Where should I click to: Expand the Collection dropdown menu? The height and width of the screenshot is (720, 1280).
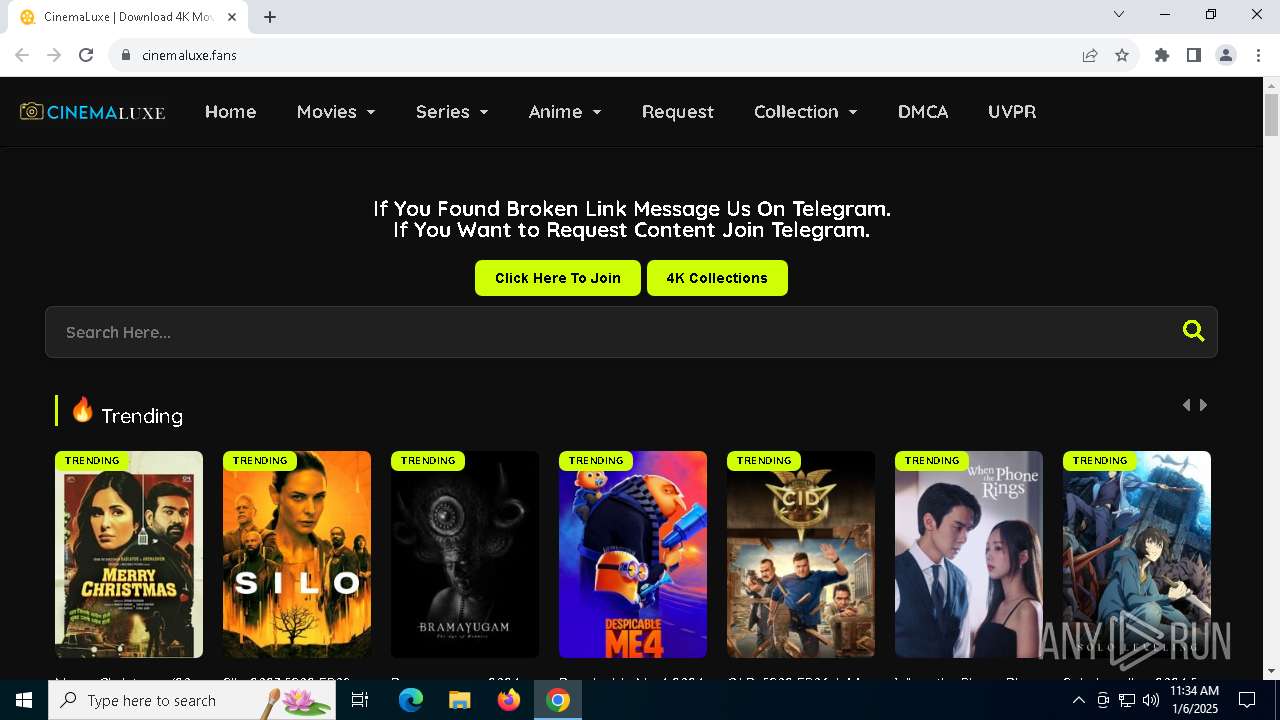806,112
